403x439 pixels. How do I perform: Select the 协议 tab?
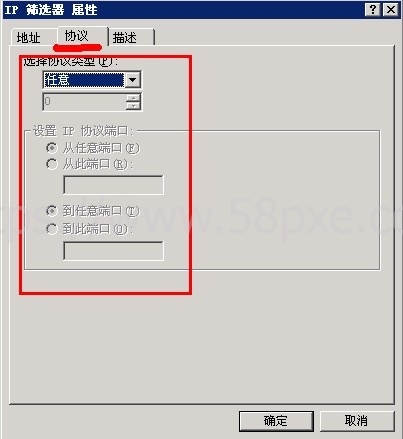pos(77,36)
